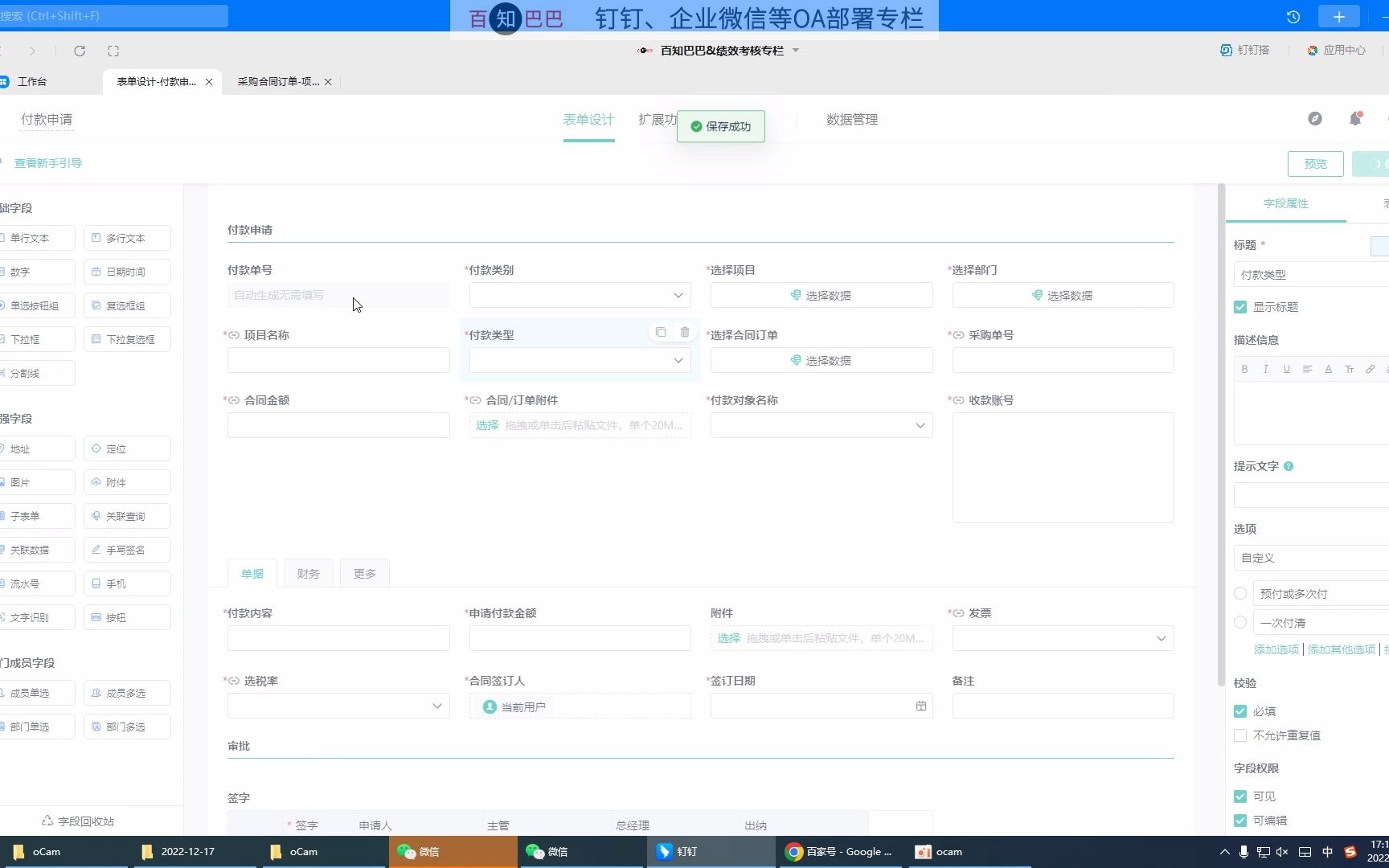Click the refresh page icon

80,51
